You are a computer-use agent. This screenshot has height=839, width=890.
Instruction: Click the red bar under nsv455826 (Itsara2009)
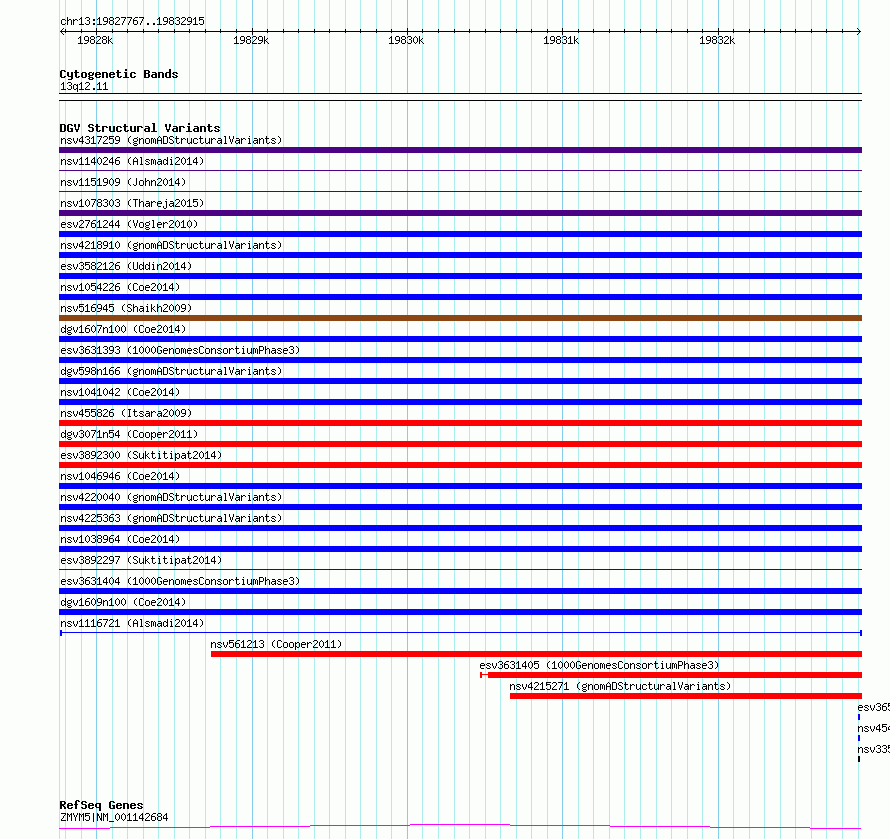pos(460,423)
